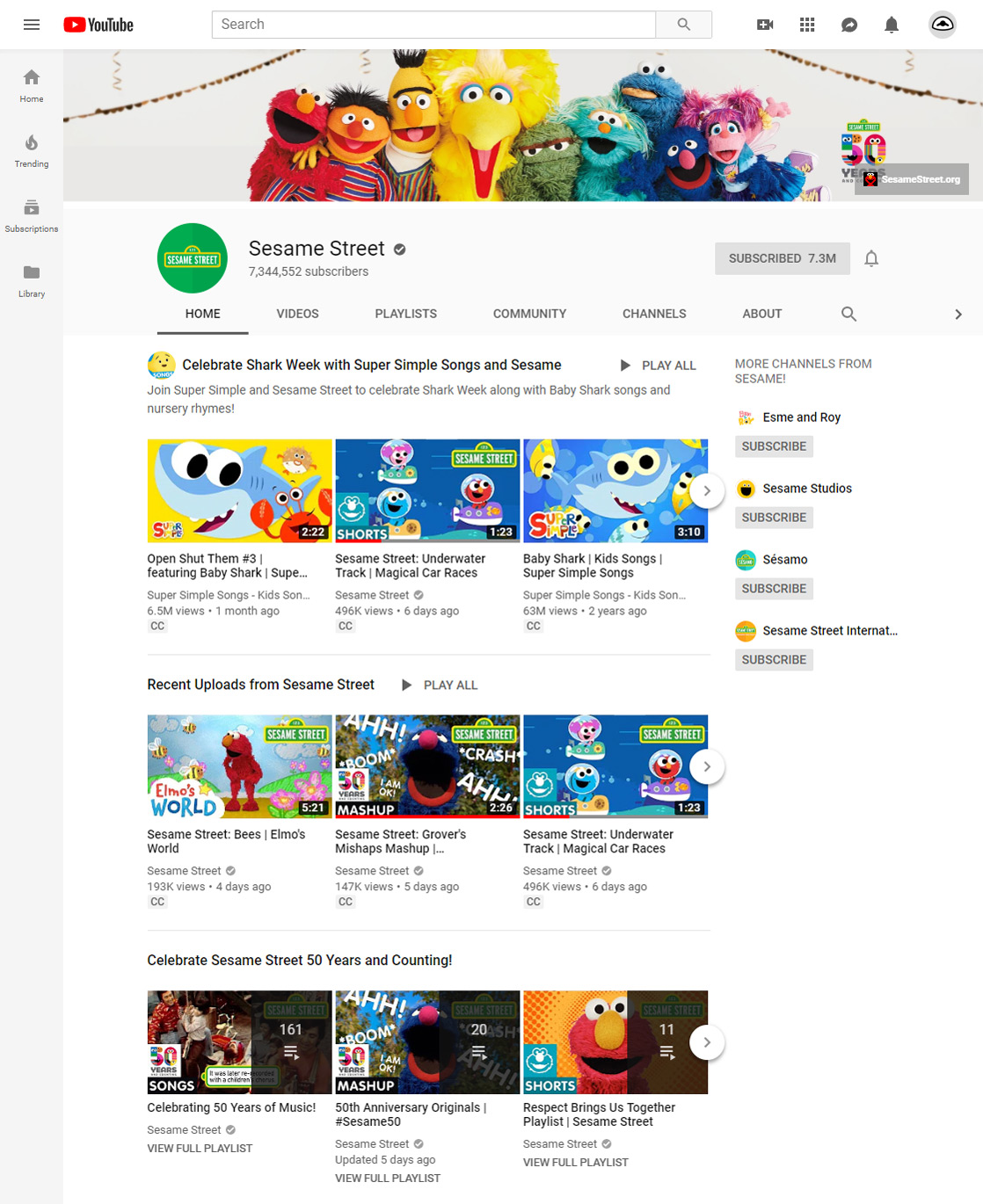Open Open Shut Them #3 video thumbnail
983x1204 pixels.
(240, 490)
